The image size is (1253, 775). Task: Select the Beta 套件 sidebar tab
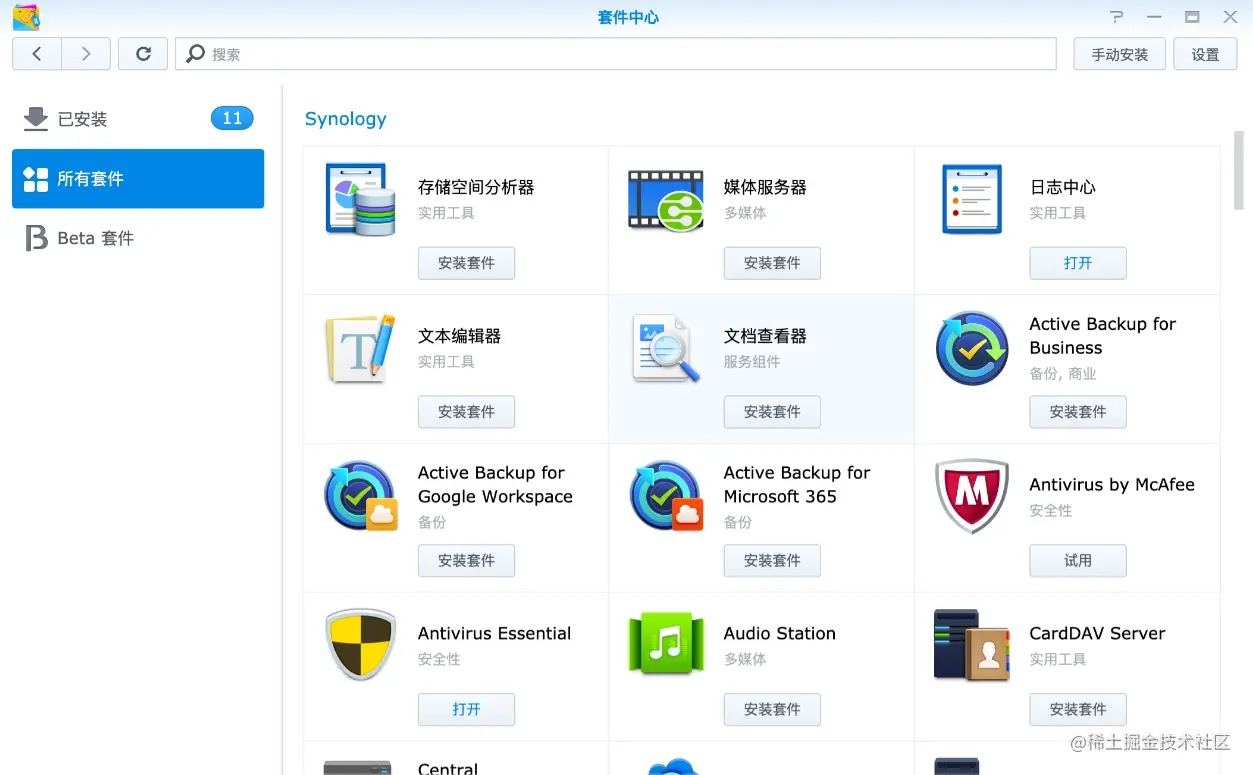tap(138, 238)
